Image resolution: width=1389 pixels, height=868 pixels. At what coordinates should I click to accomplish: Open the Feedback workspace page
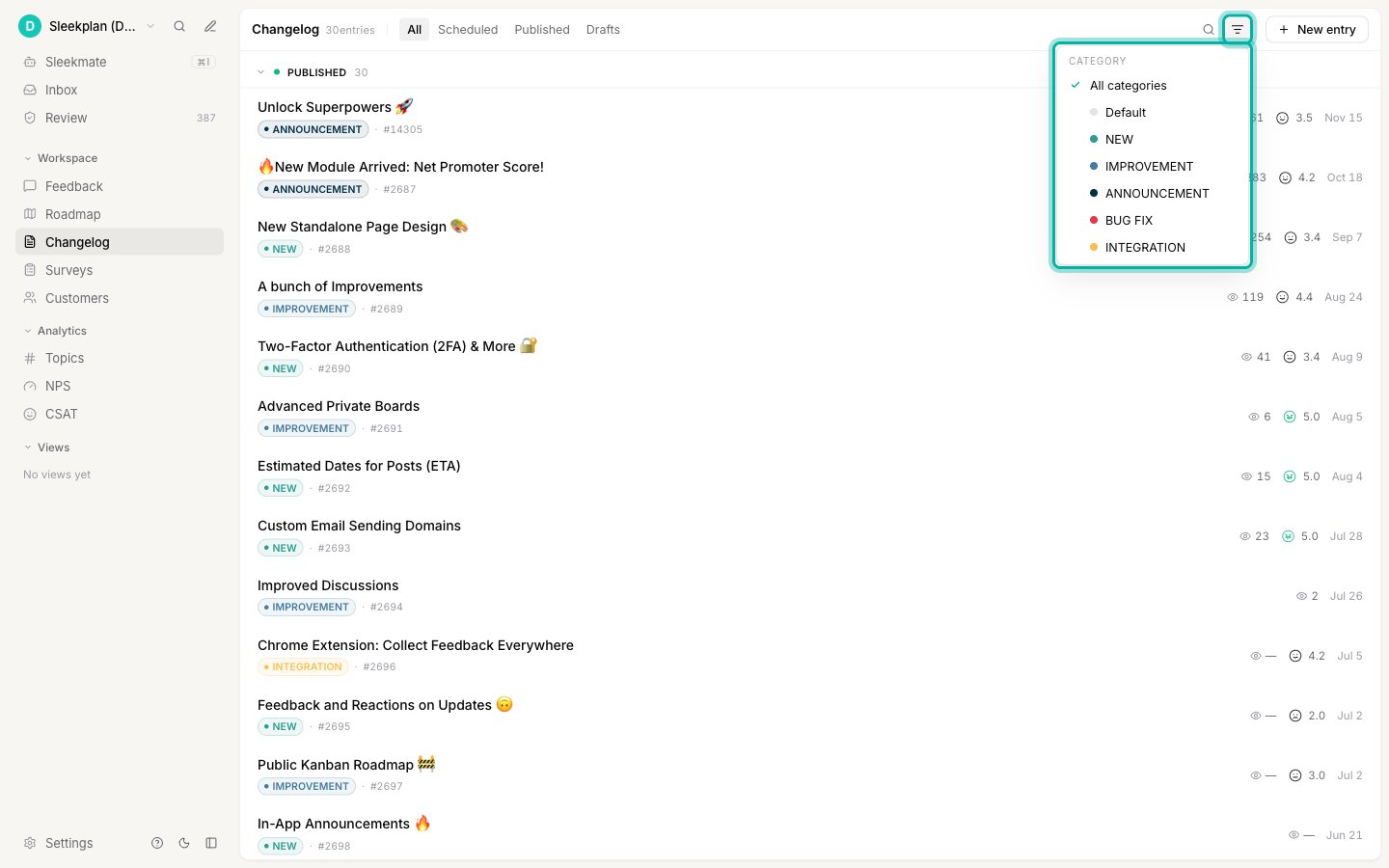(x=120, y=186)
